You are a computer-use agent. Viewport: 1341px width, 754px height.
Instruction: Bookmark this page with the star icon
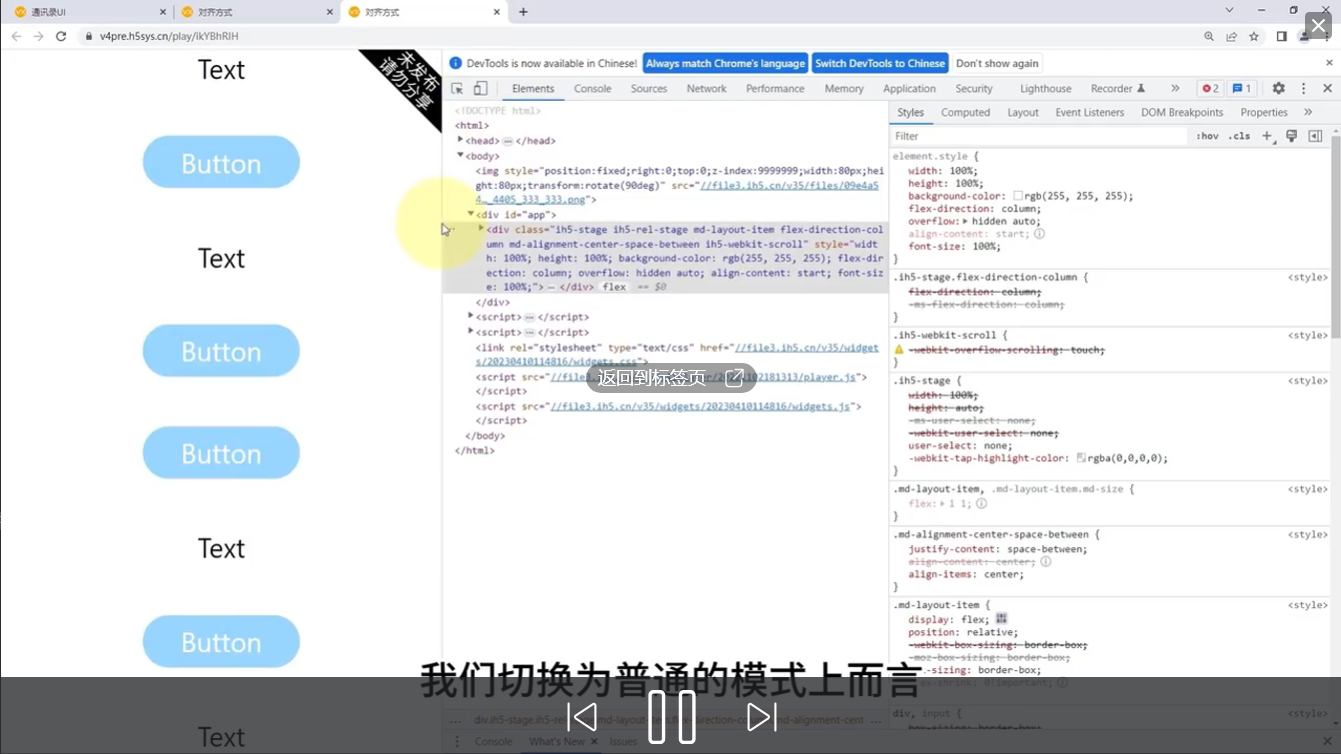click(x=1254, y=36)
